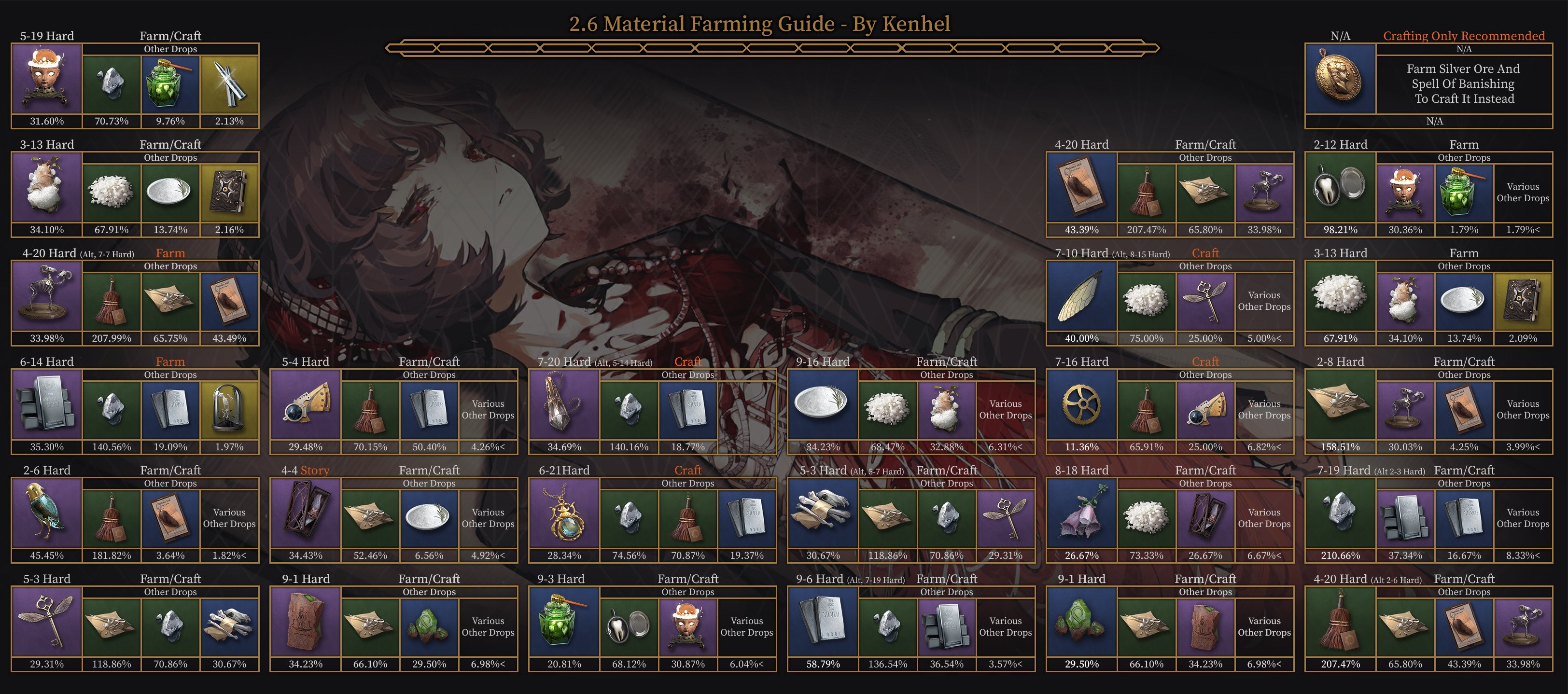Image resolution: width=1568 pixels, height=694 pixels.
Task: Select the scarab pendant icon under 6-21Hard
Action: tap(564, 513)
